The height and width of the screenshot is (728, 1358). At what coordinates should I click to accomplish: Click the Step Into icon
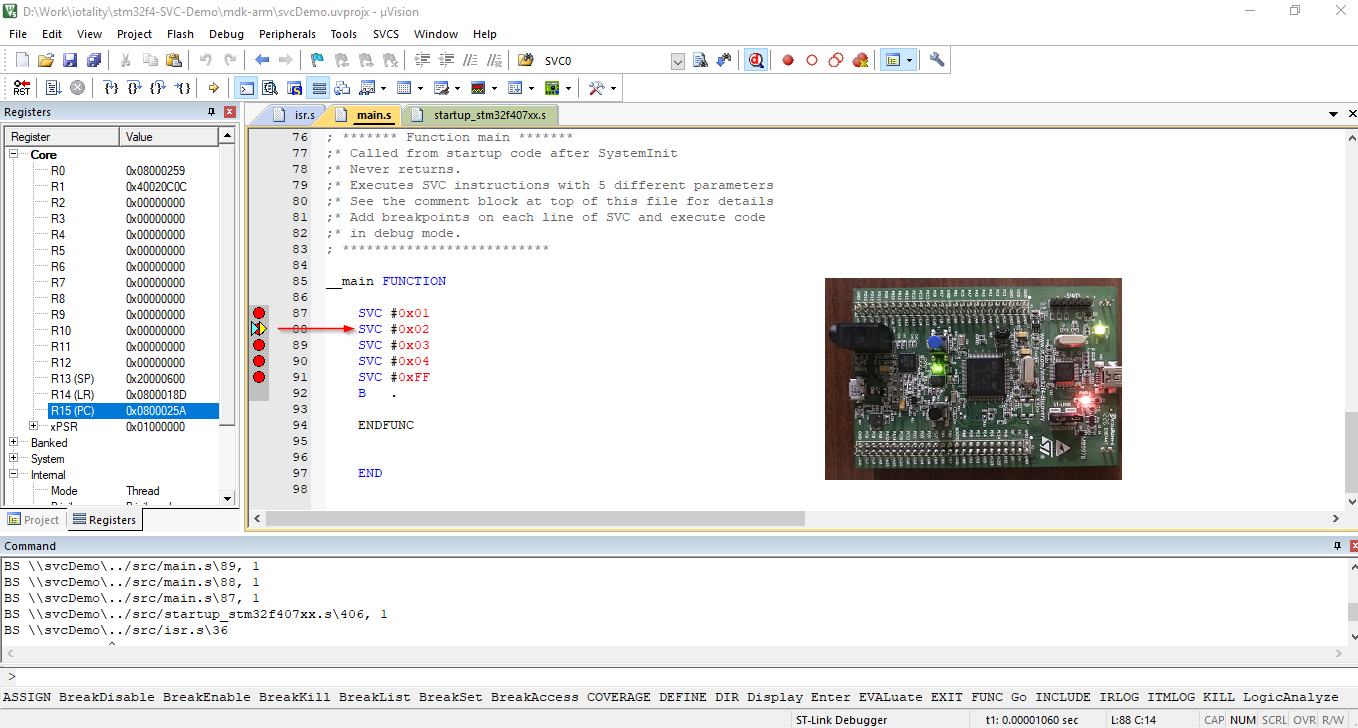click(x=112, y=88)
